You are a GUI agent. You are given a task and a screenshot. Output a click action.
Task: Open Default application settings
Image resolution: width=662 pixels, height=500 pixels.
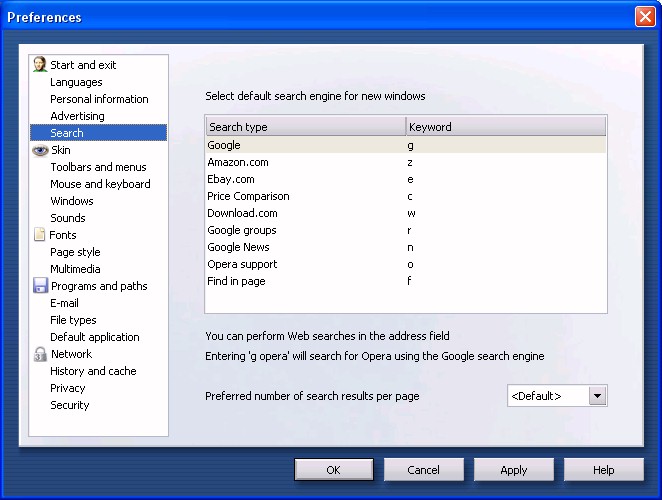click(95, 337)
